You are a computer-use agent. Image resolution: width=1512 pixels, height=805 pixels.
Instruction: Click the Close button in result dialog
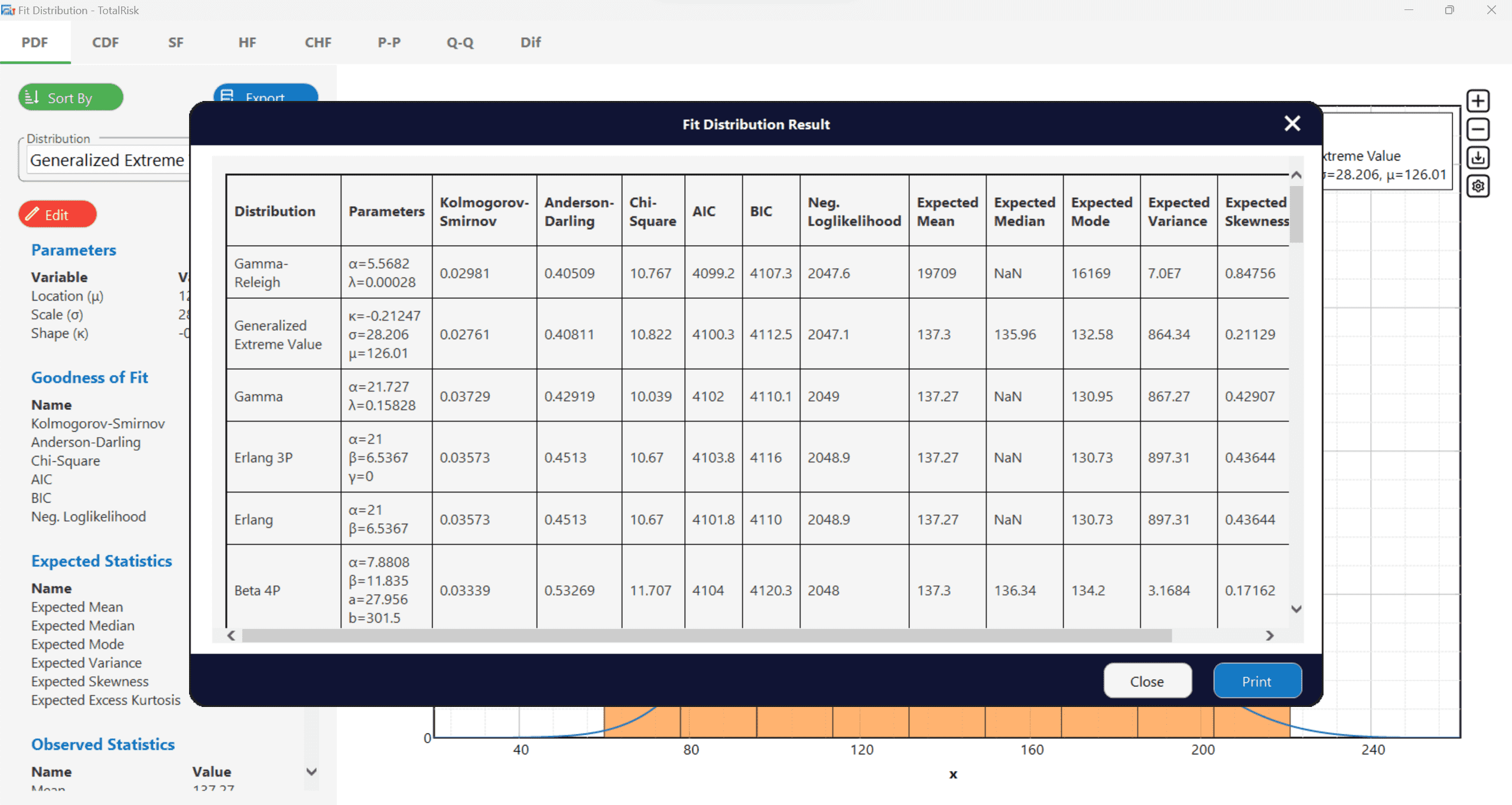point(1147,681)
